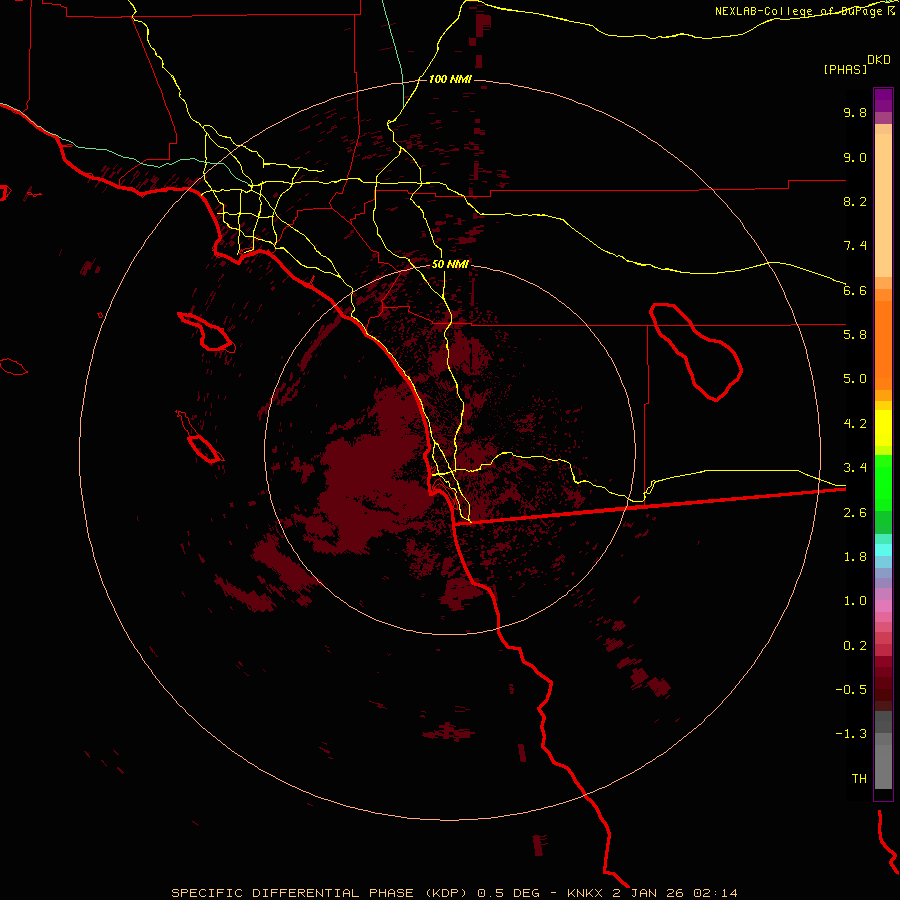This screenshot has height=900, width=900.
Task: Click the DKD PHAS units label
Action: point(857,64)
